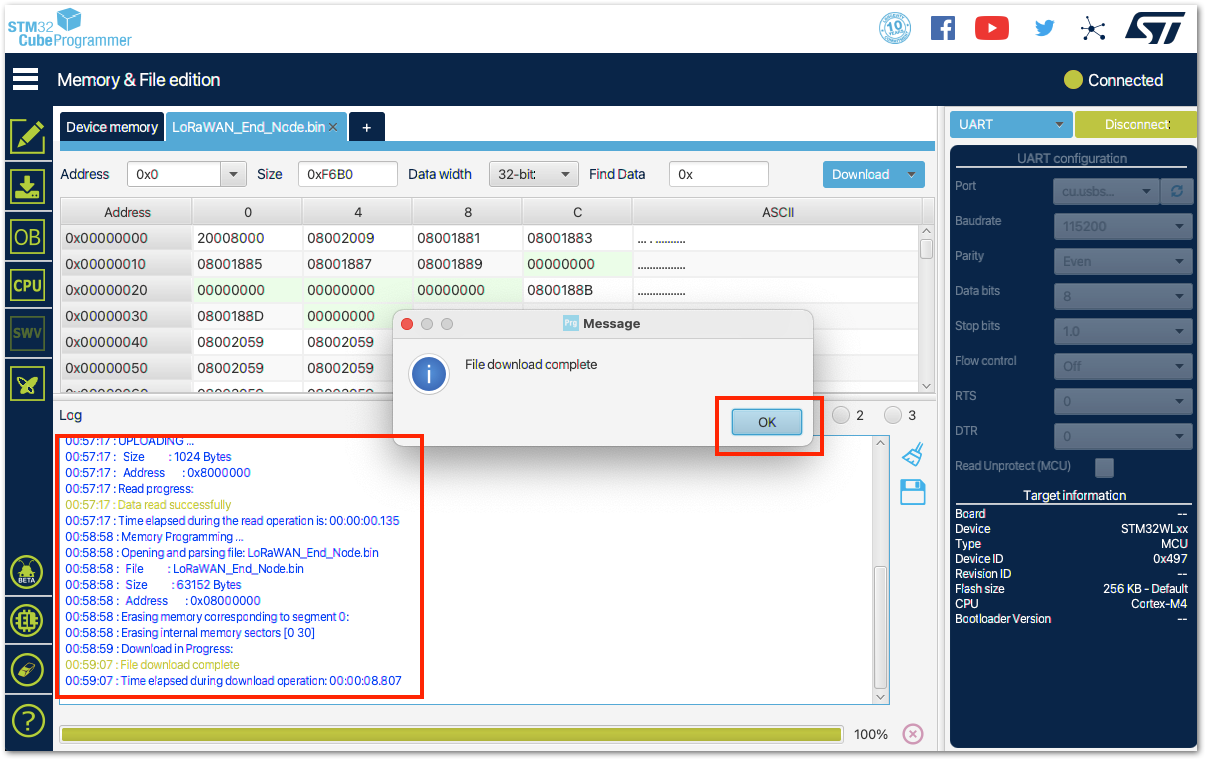Open the RTS dropdown
Image resolution: width=1206 pixels, height=760 pixels.
[1123, 401]
